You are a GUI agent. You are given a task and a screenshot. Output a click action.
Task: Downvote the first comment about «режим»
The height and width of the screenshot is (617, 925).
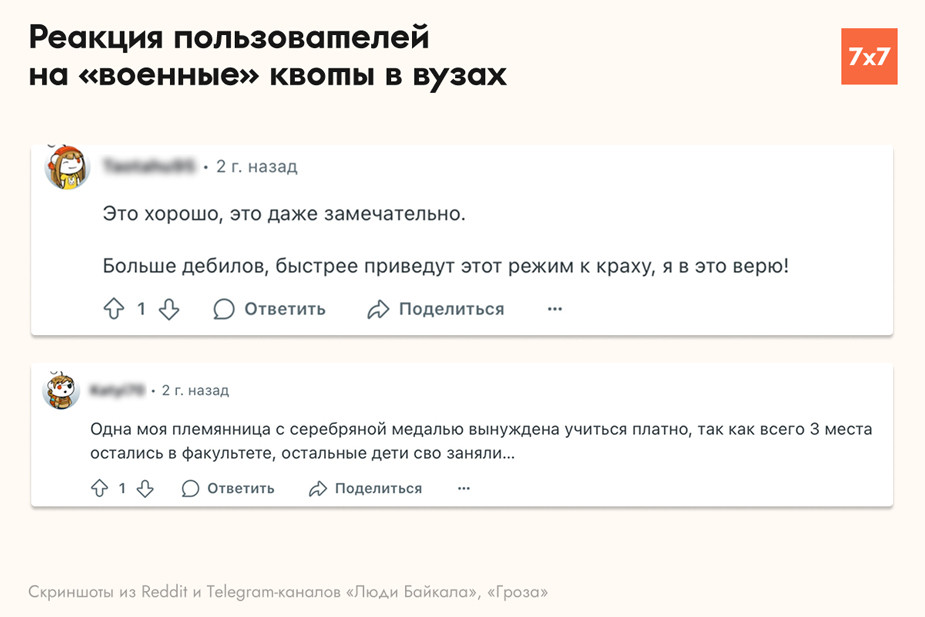coord(169,309)
